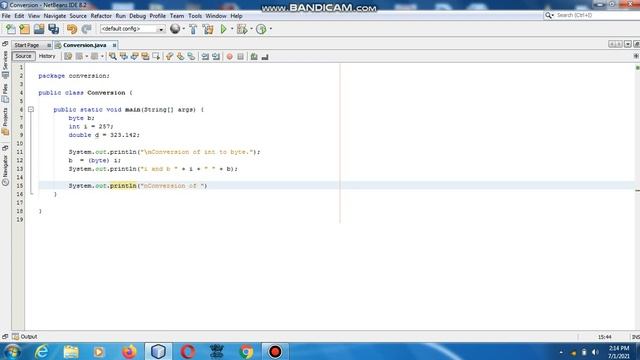Click Find Previous Occurrence icon
The image size is (640, 360).
(124, 57)
